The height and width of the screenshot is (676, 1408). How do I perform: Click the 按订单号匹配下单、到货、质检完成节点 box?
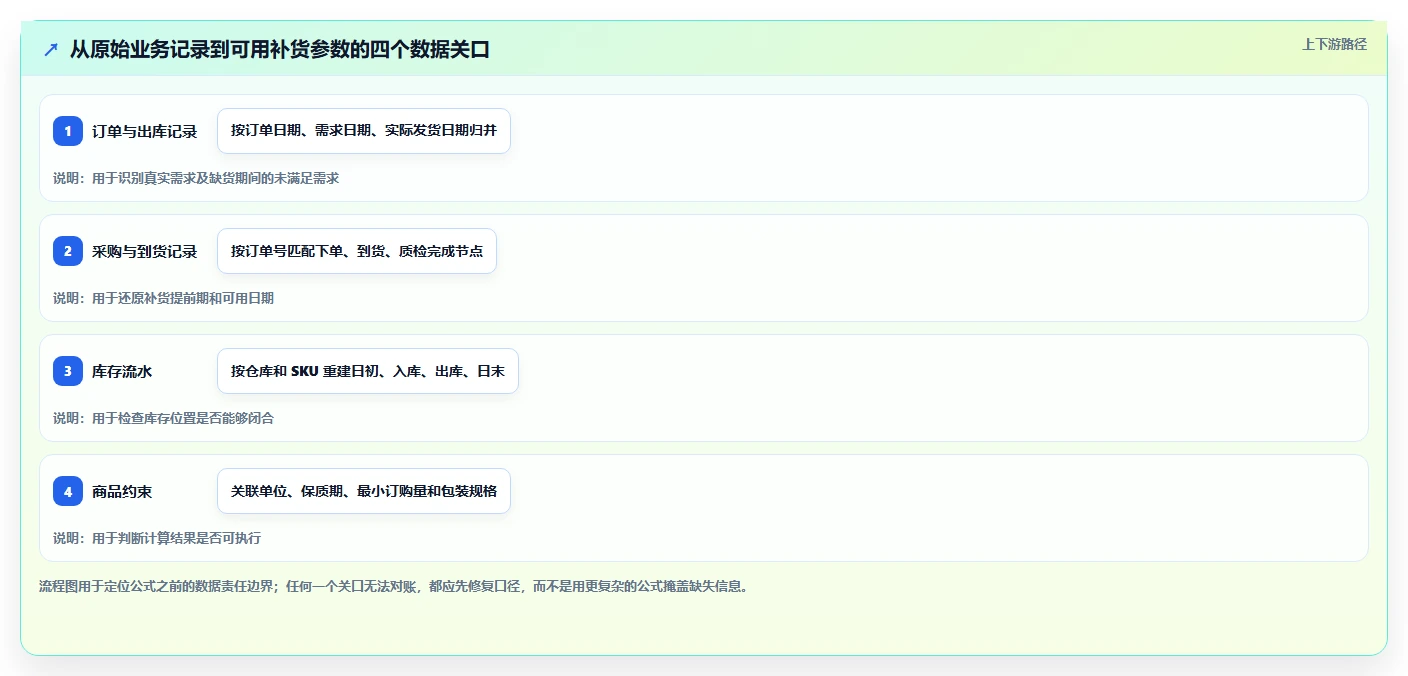(357, 251)
